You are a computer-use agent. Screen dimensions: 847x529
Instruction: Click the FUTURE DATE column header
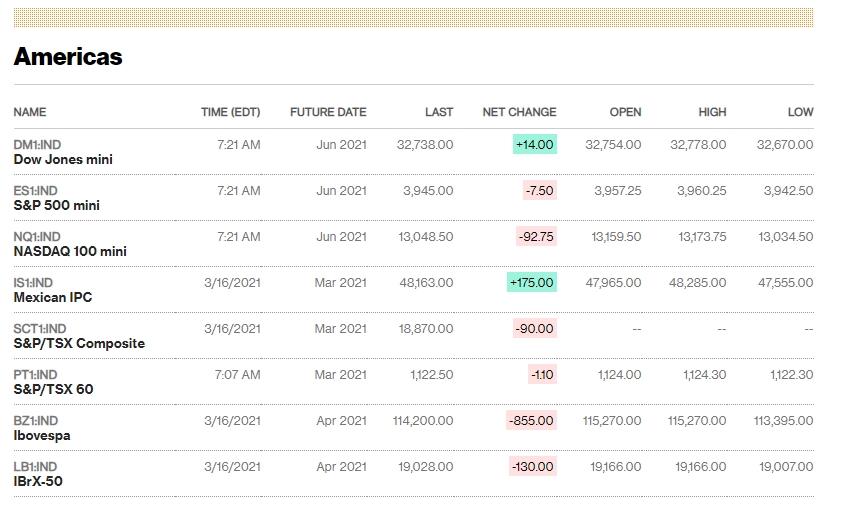[x=328, y=112]
